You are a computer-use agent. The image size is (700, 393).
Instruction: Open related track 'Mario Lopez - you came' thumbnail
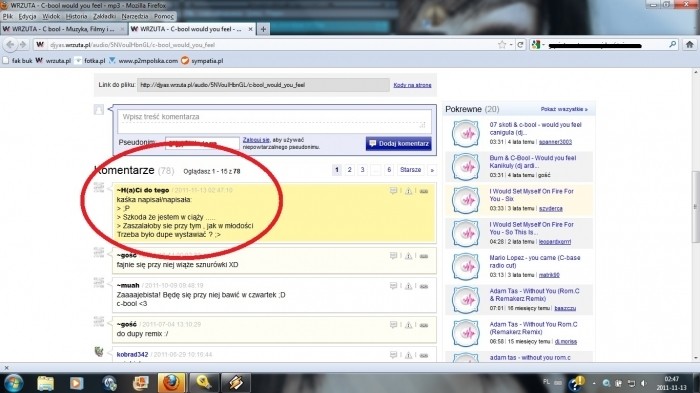(466, 266)
